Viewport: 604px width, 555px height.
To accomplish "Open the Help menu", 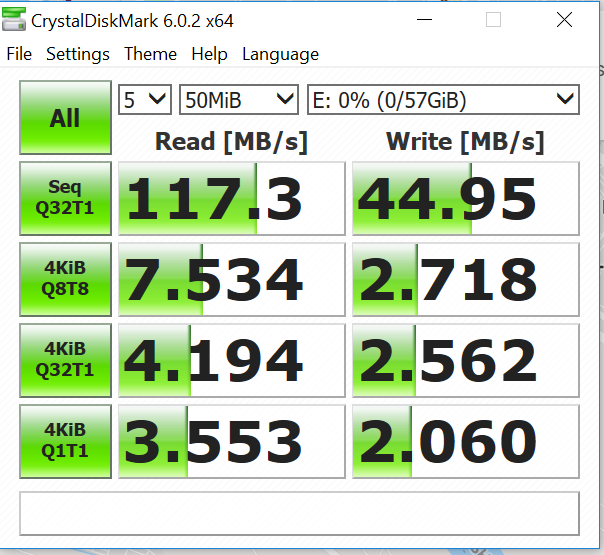I will point(209,54).
